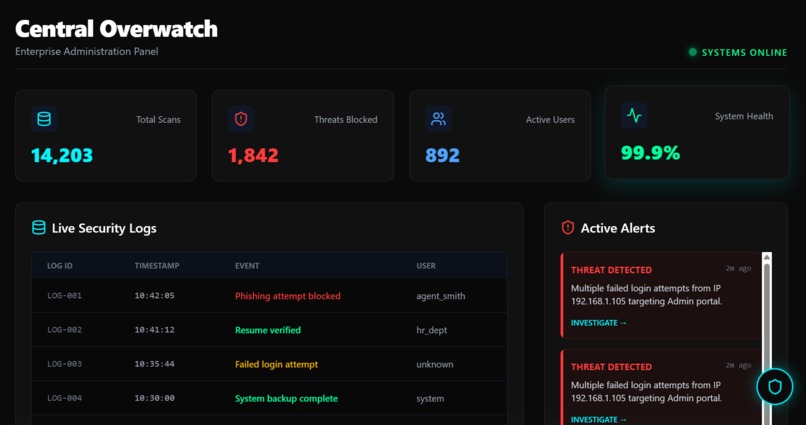Click the Active Alerts scrollbar up arrow
Screen dimensions: 806x425
click(x=767, y=257)
